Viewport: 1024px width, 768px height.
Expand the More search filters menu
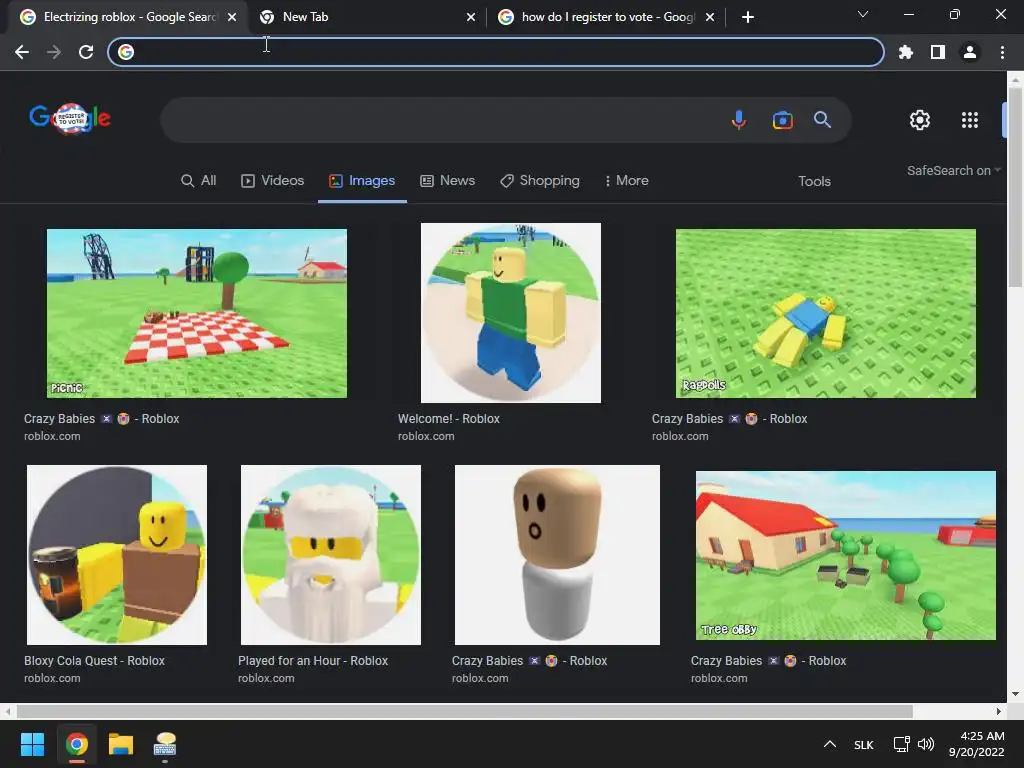pyautogui.click(x=626, y=181)
